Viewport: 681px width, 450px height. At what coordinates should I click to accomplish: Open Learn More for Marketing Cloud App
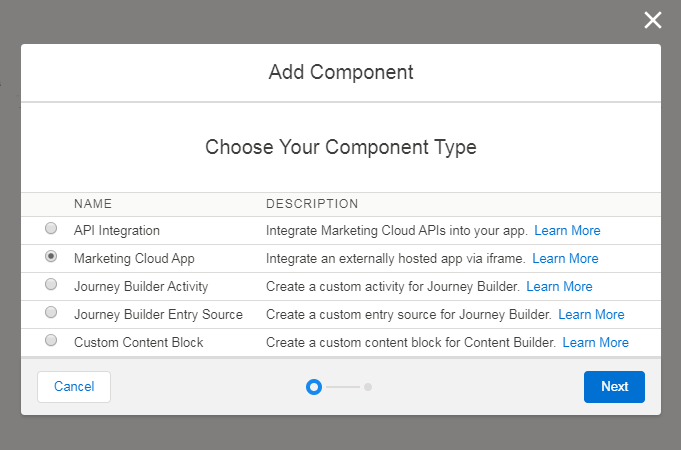[565, 259]
